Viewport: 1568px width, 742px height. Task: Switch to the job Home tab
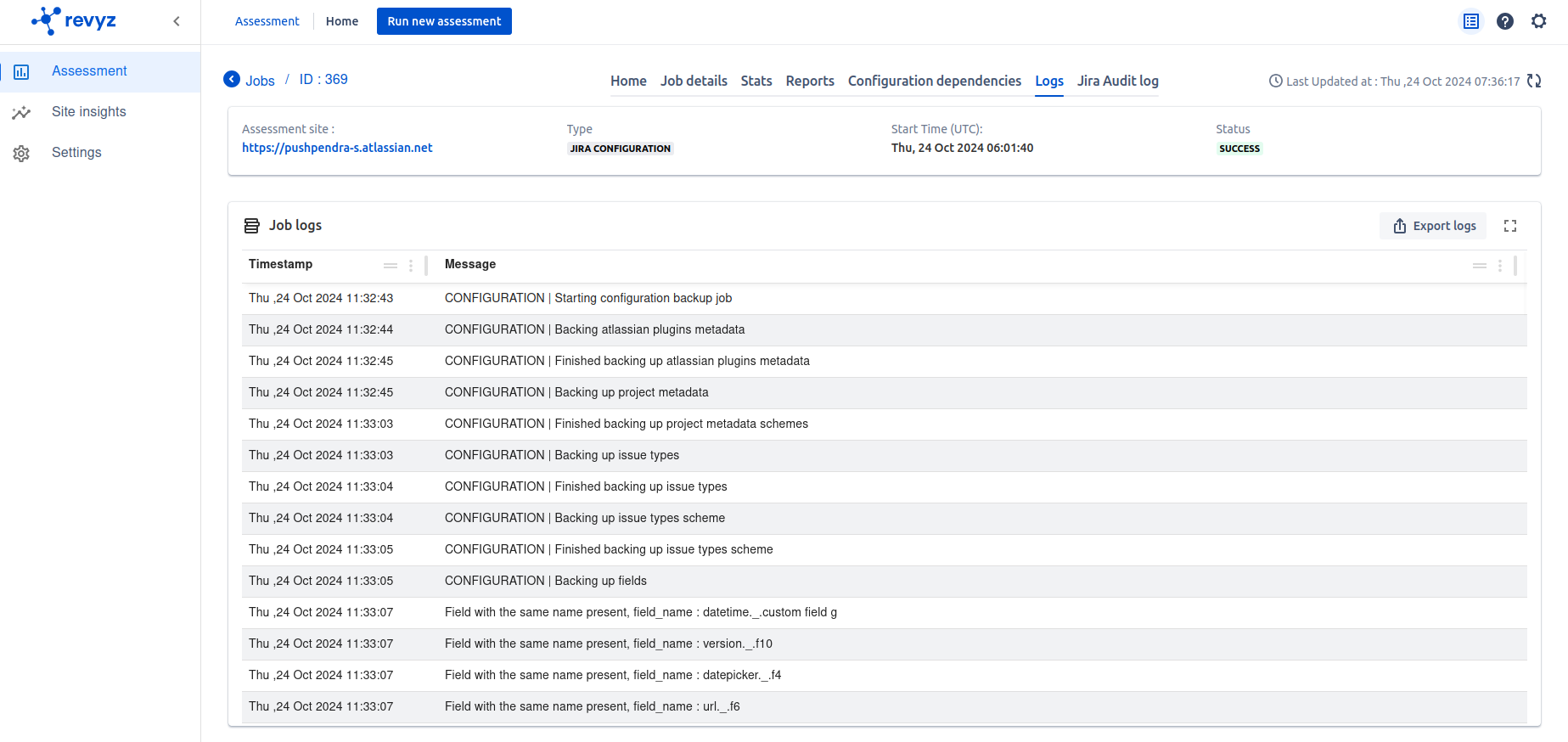pyautogui.click(x=628, y=81)
